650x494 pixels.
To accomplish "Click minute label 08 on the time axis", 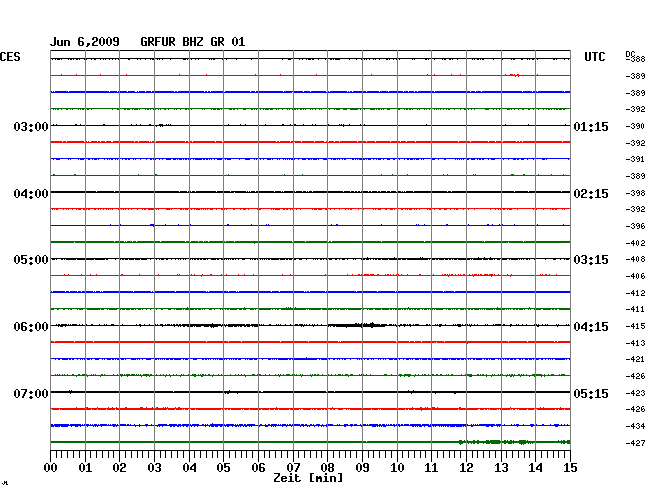I will coord(327,468).
